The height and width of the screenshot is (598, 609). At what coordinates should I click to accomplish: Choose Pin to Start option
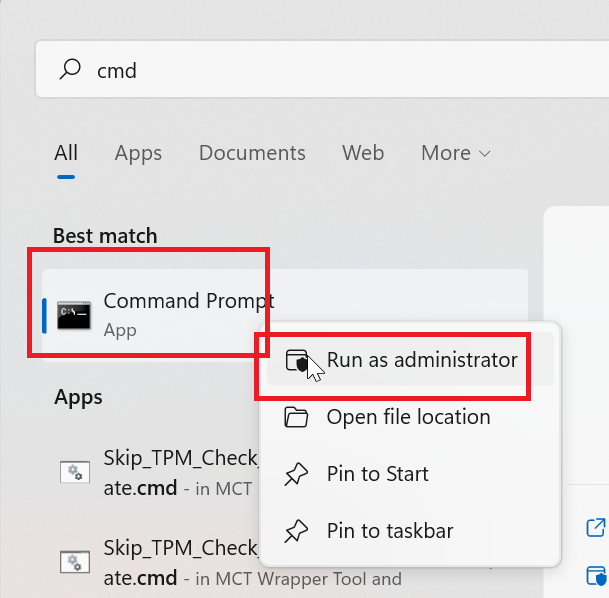[410, 474]
